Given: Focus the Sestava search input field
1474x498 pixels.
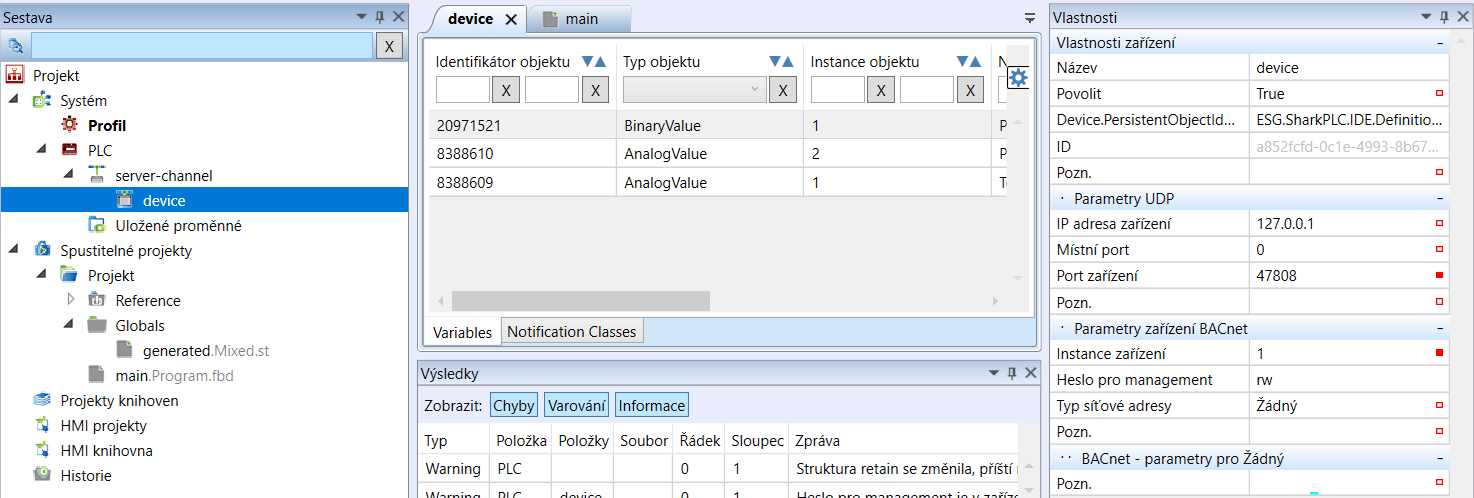Looking at the screenshot, I should tap(202, 46).
